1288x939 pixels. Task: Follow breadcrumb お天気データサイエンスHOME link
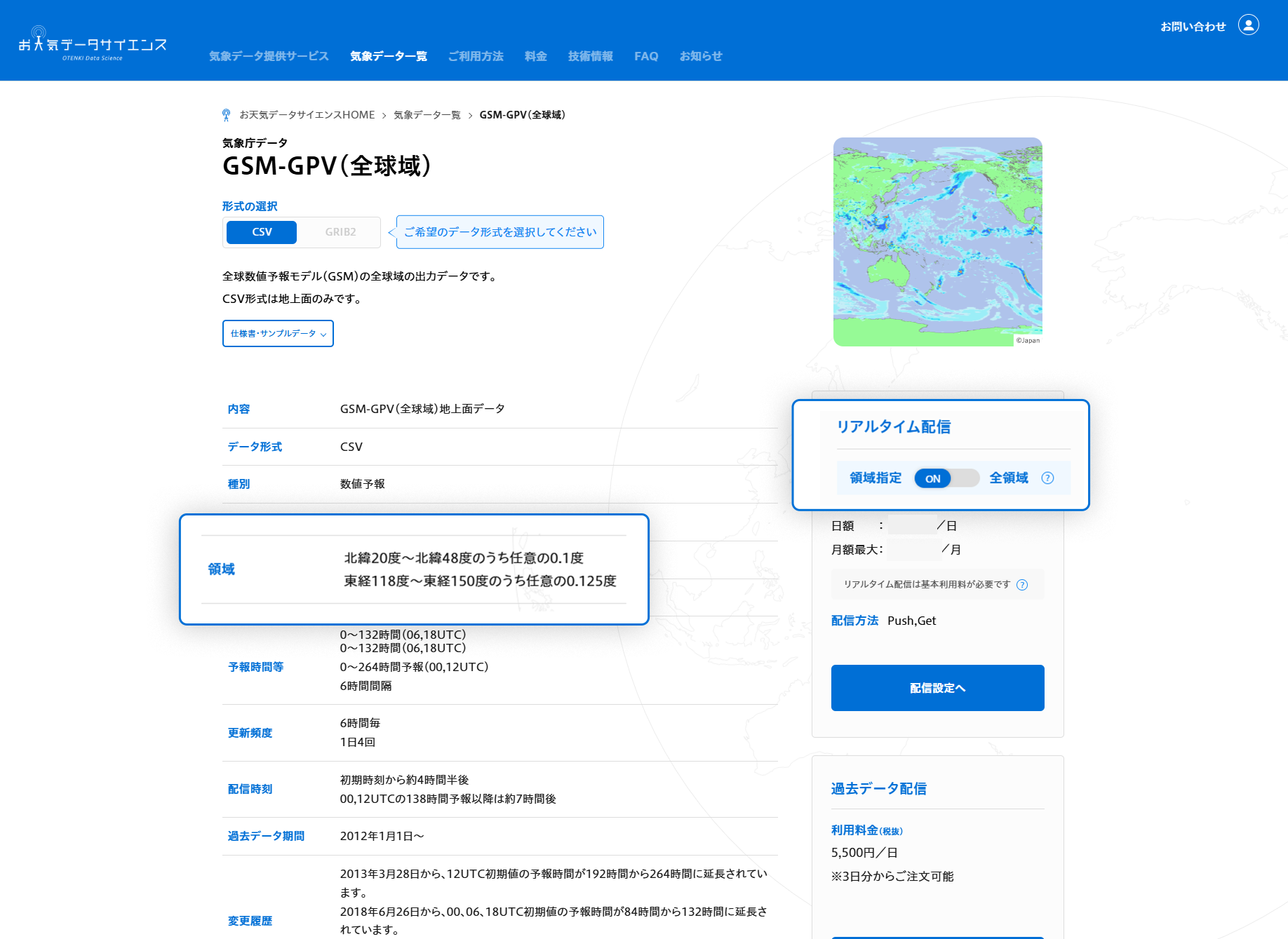[x=307, y=115]
